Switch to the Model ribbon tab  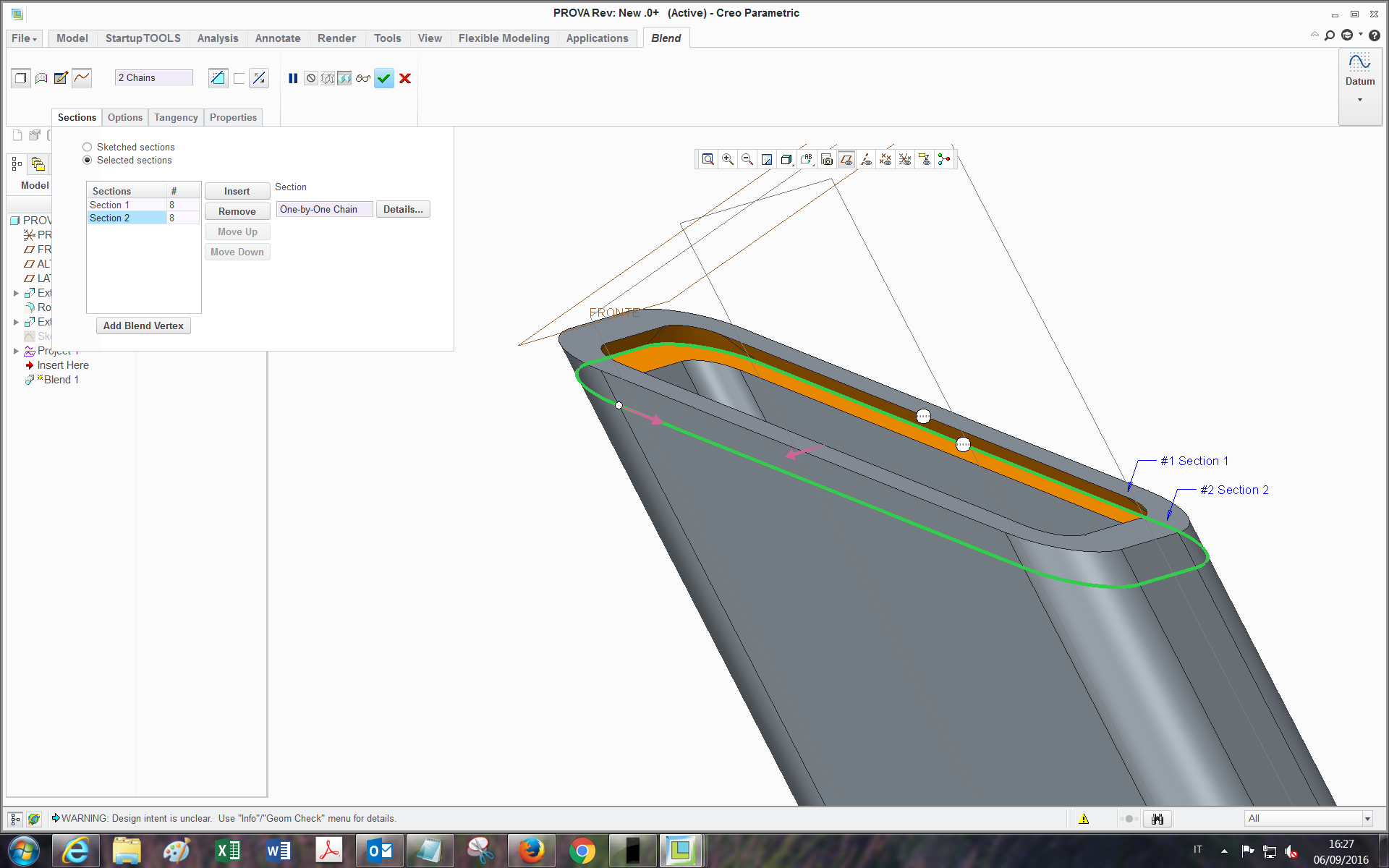point(72,38)
